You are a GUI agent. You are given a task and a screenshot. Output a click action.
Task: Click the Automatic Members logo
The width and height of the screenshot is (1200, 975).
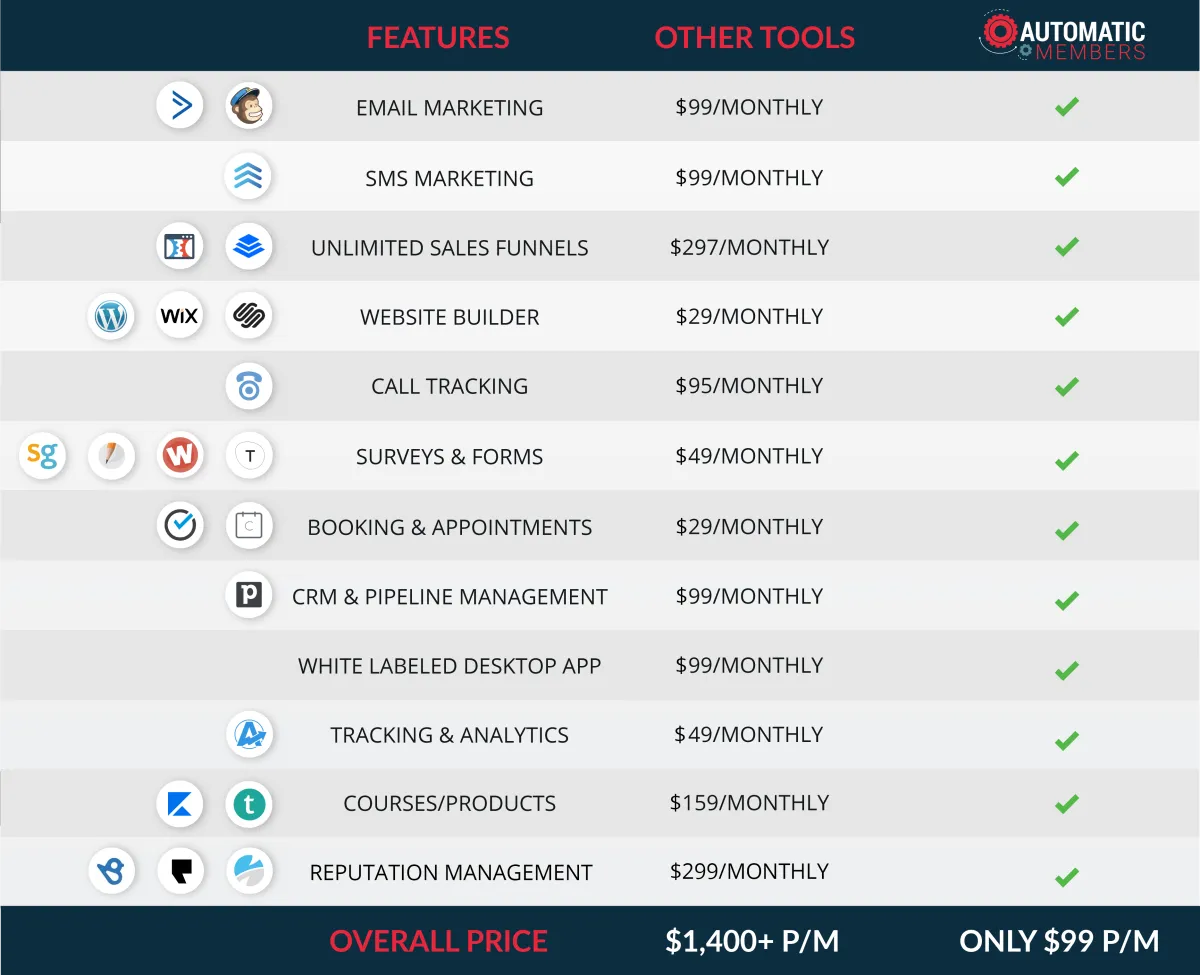(1062, 37)
